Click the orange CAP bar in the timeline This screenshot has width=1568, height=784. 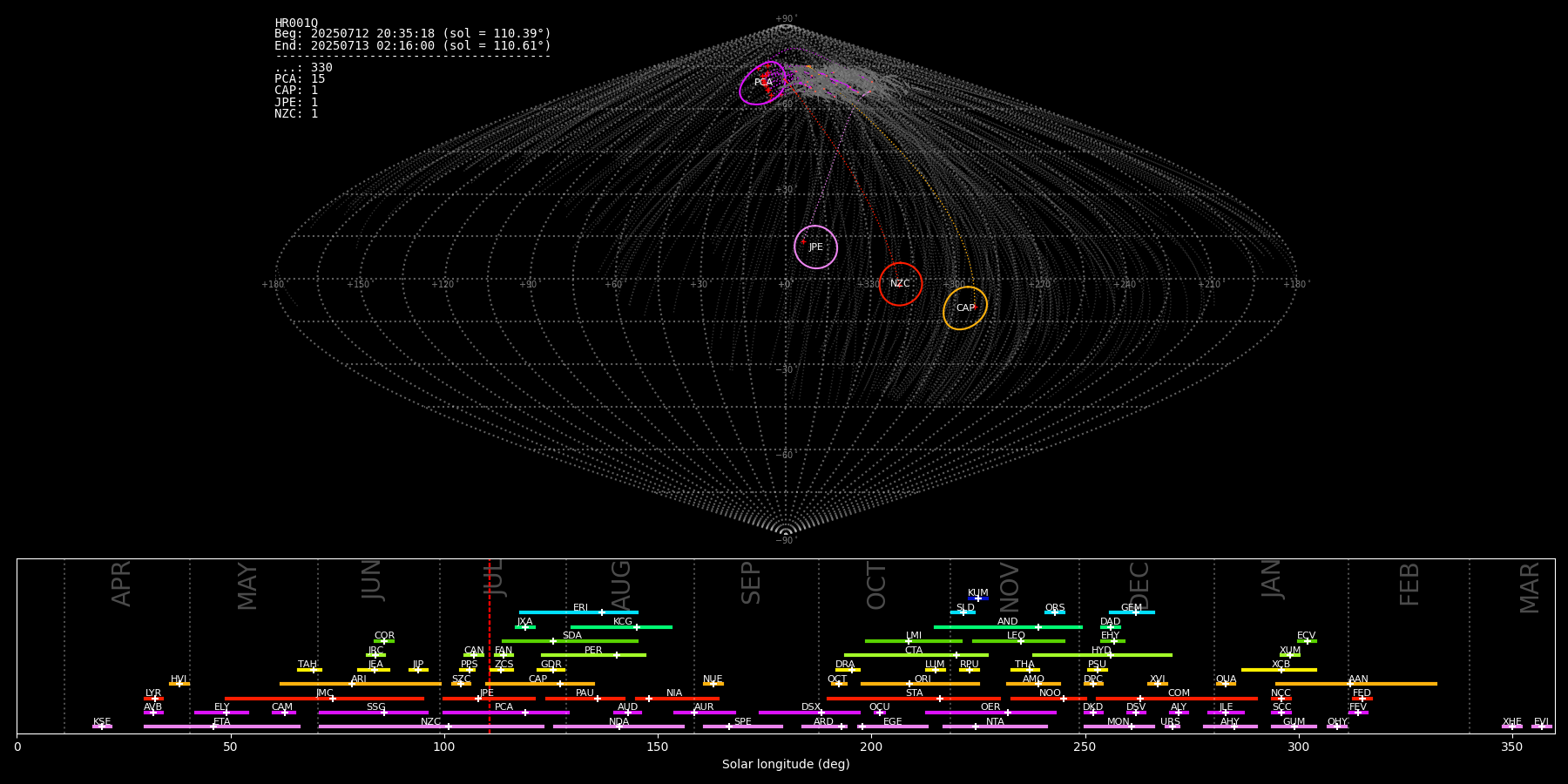pos(540,684)
